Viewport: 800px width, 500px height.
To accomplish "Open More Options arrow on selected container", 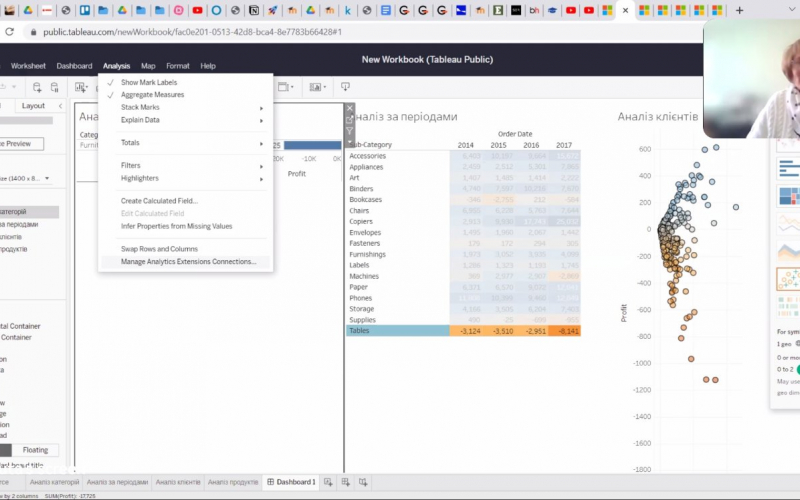I will (350, 142).
